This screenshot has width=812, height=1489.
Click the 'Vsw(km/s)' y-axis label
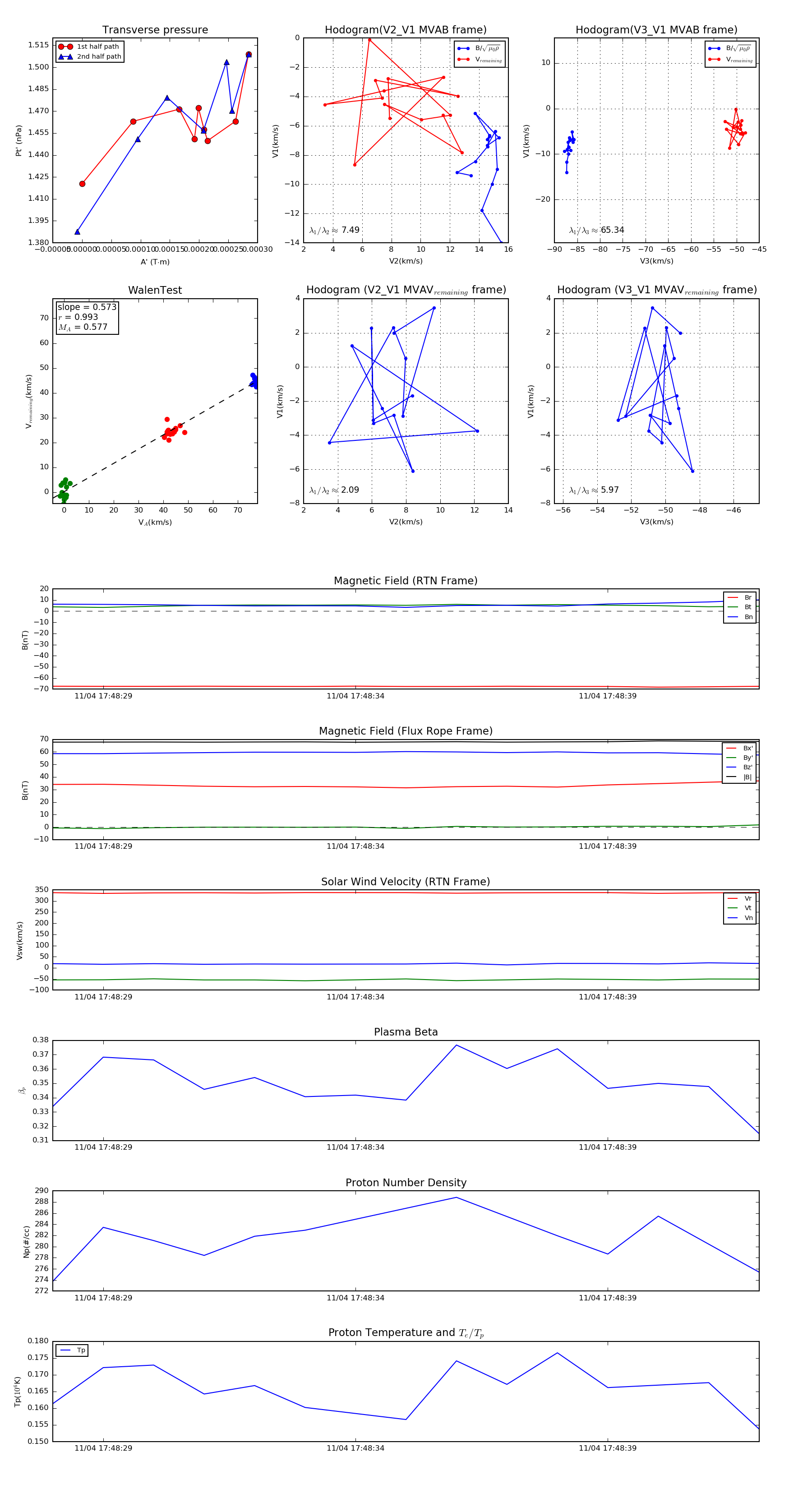pyautogui.click(x=20, y=940)
